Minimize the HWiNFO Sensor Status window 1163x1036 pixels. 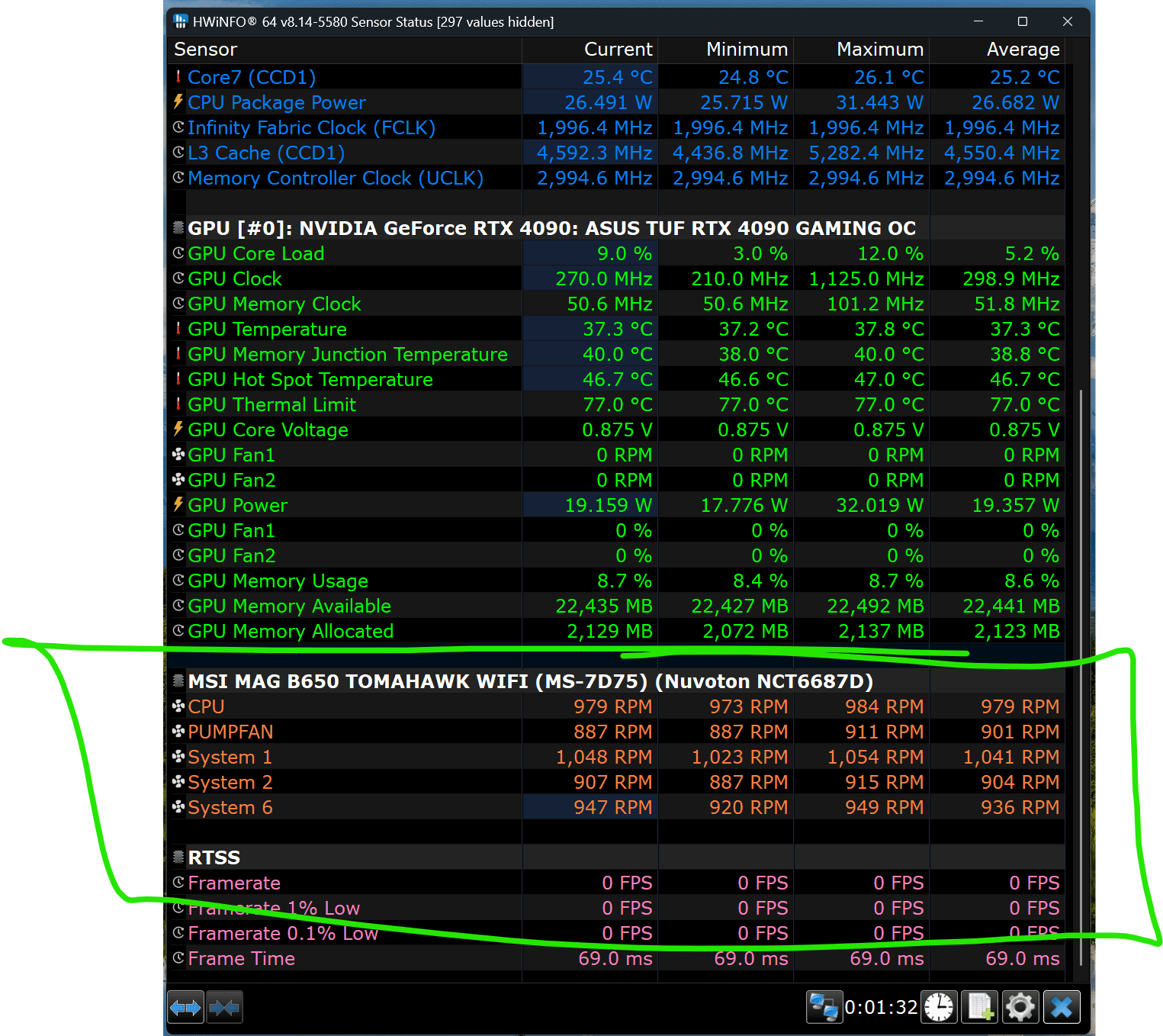point(978,21)
